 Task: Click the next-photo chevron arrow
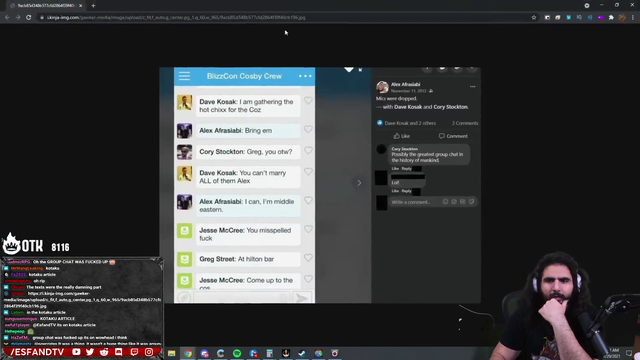tap(359, 183)
